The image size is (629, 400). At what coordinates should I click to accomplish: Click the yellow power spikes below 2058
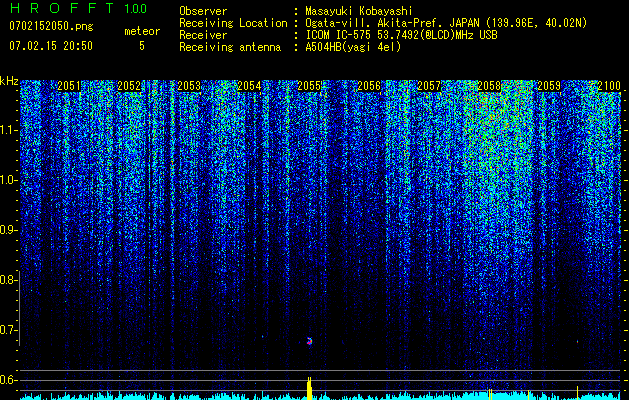pyautogui.click(x=490, y=394)
